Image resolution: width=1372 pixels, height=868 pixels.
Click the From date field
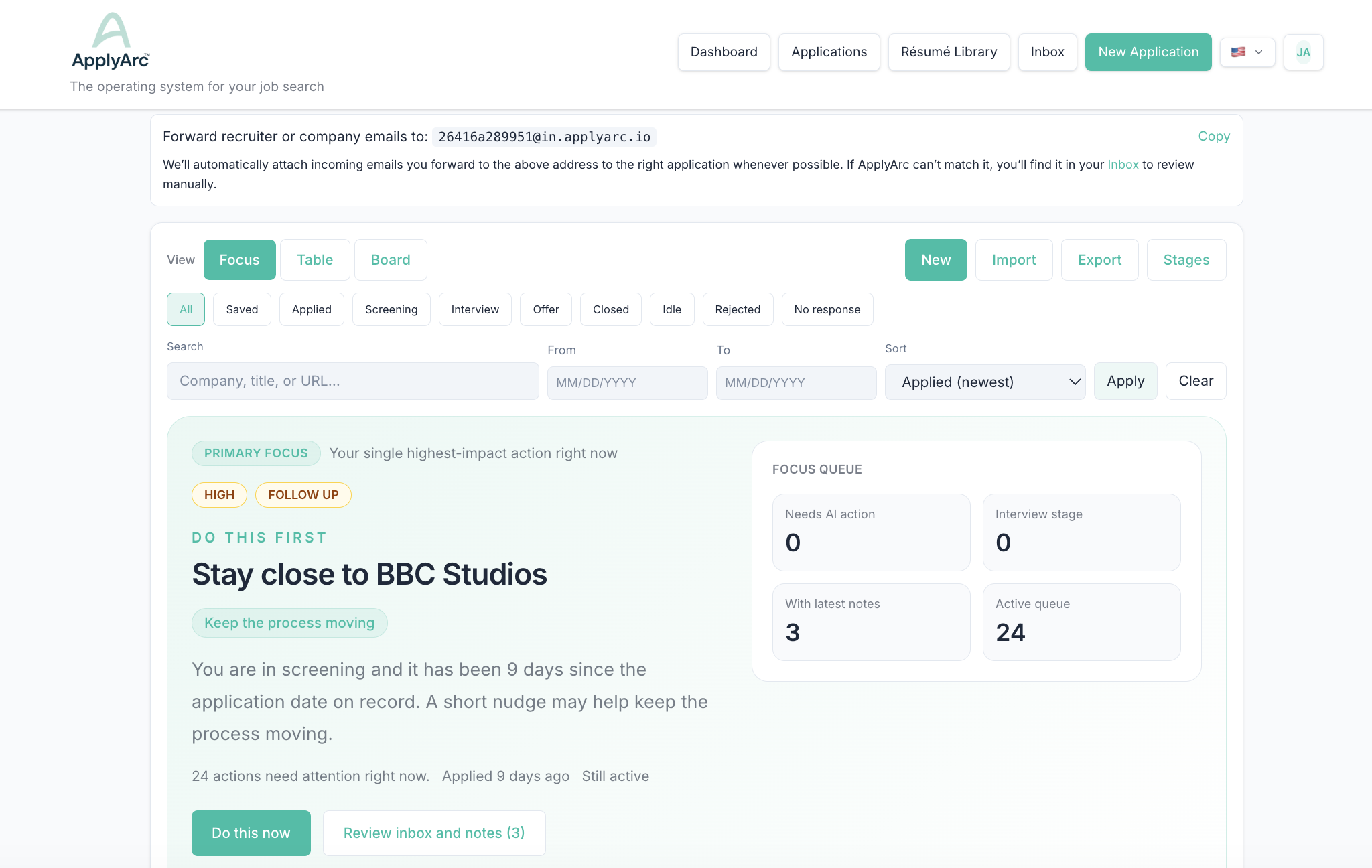click(x=627, y=383)
